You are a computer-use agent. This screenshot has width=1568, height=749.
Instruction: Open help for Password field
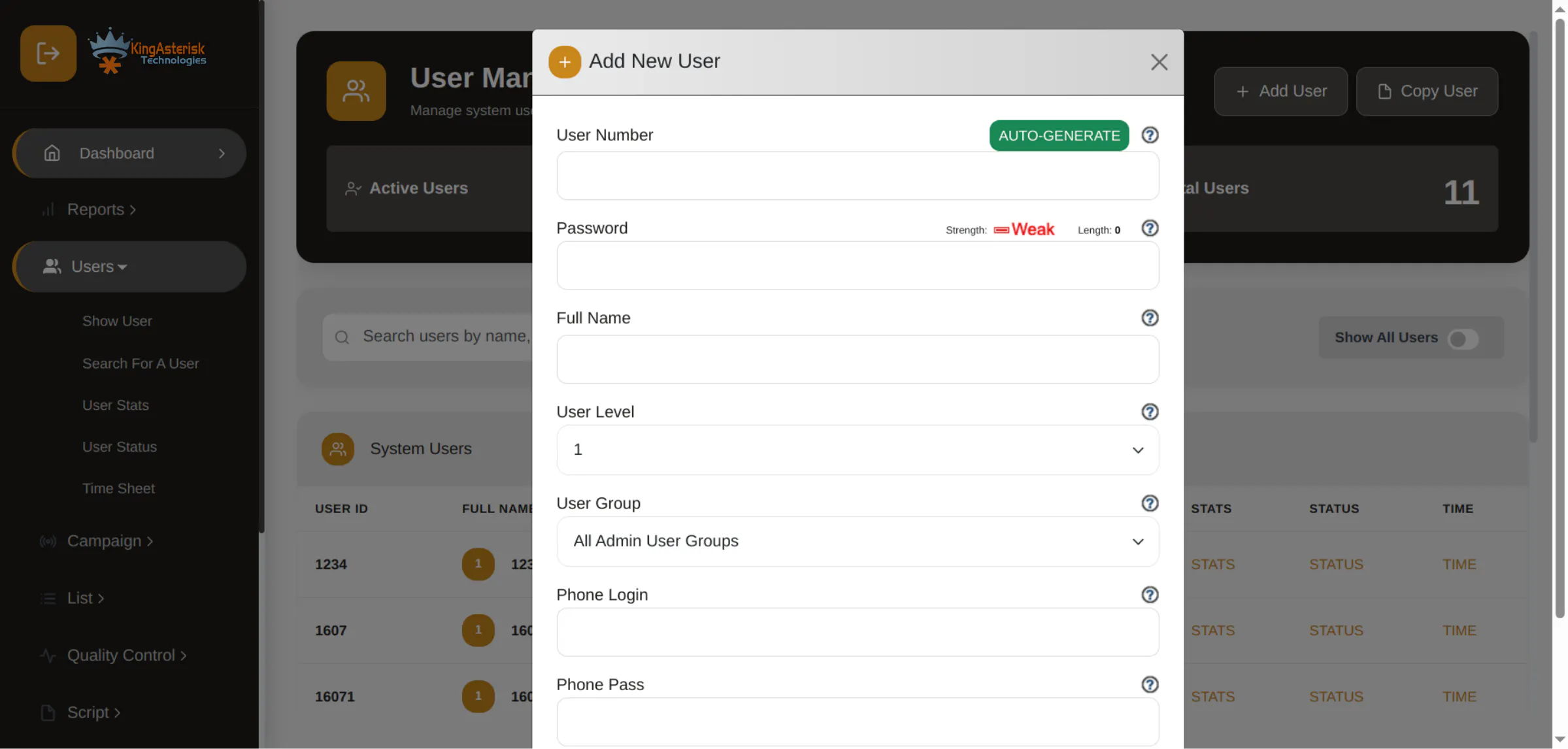click(x=1150, y=228)
